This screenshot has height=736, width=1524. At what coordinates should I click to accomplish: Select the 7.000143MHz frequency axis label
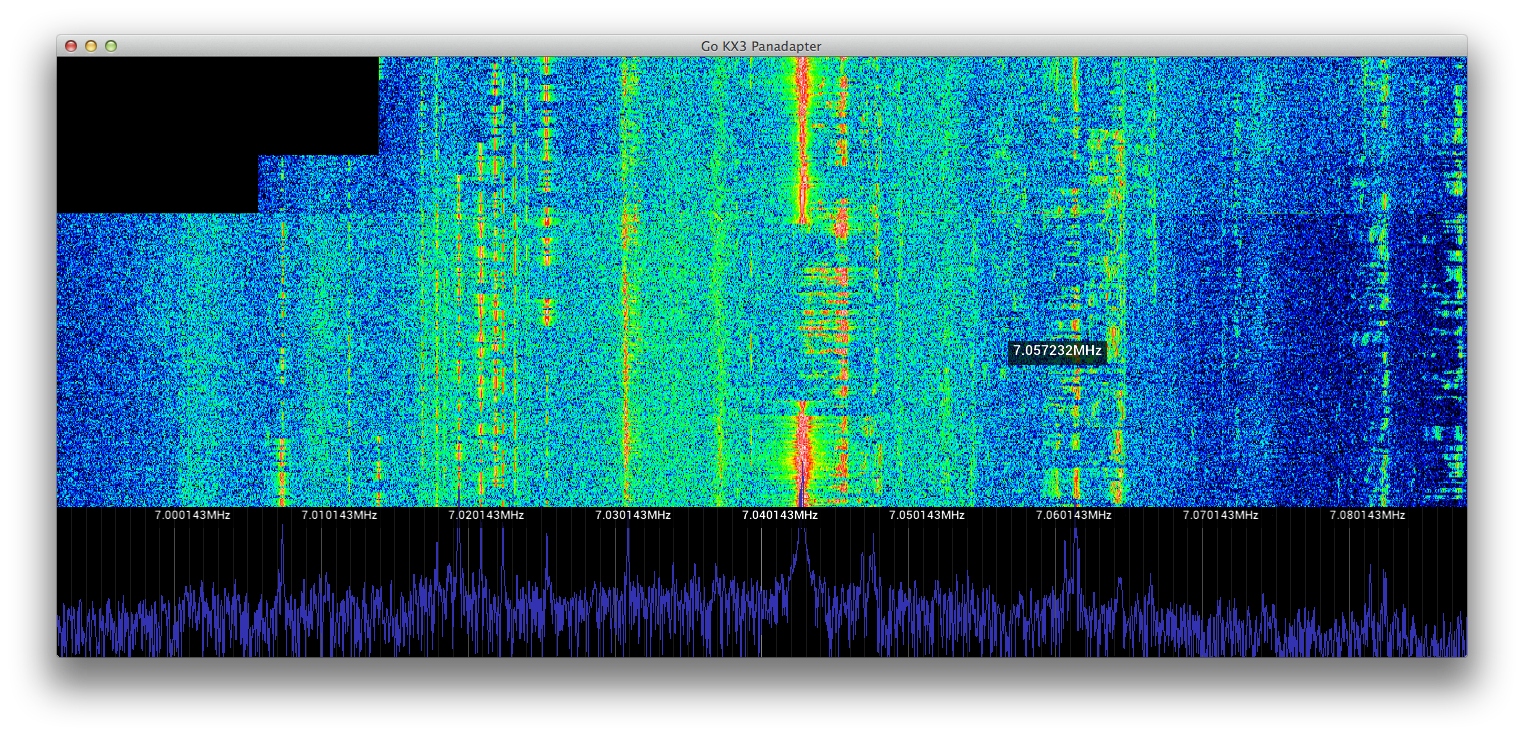[x=192, y=515]
